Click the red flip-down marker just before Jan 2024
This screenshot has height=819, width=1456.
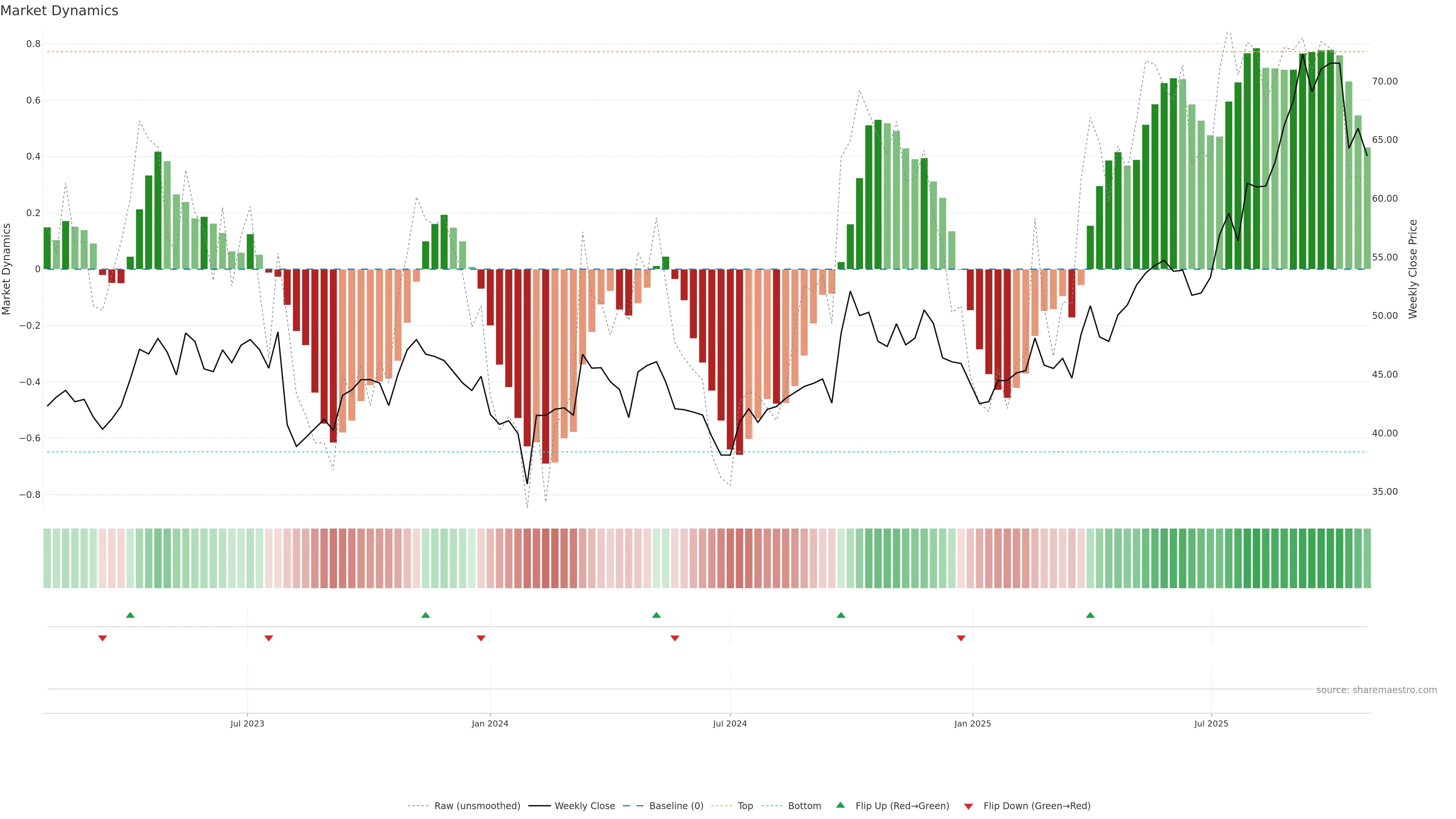(480, 638)
